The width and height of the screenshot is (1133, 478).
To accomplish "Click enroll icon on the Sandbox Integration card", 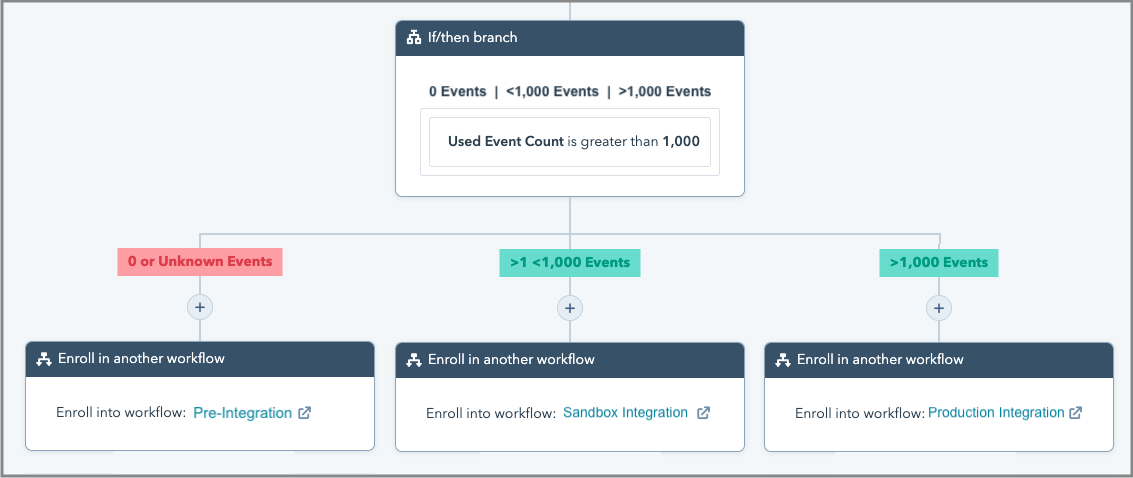I will click(414, 360).
